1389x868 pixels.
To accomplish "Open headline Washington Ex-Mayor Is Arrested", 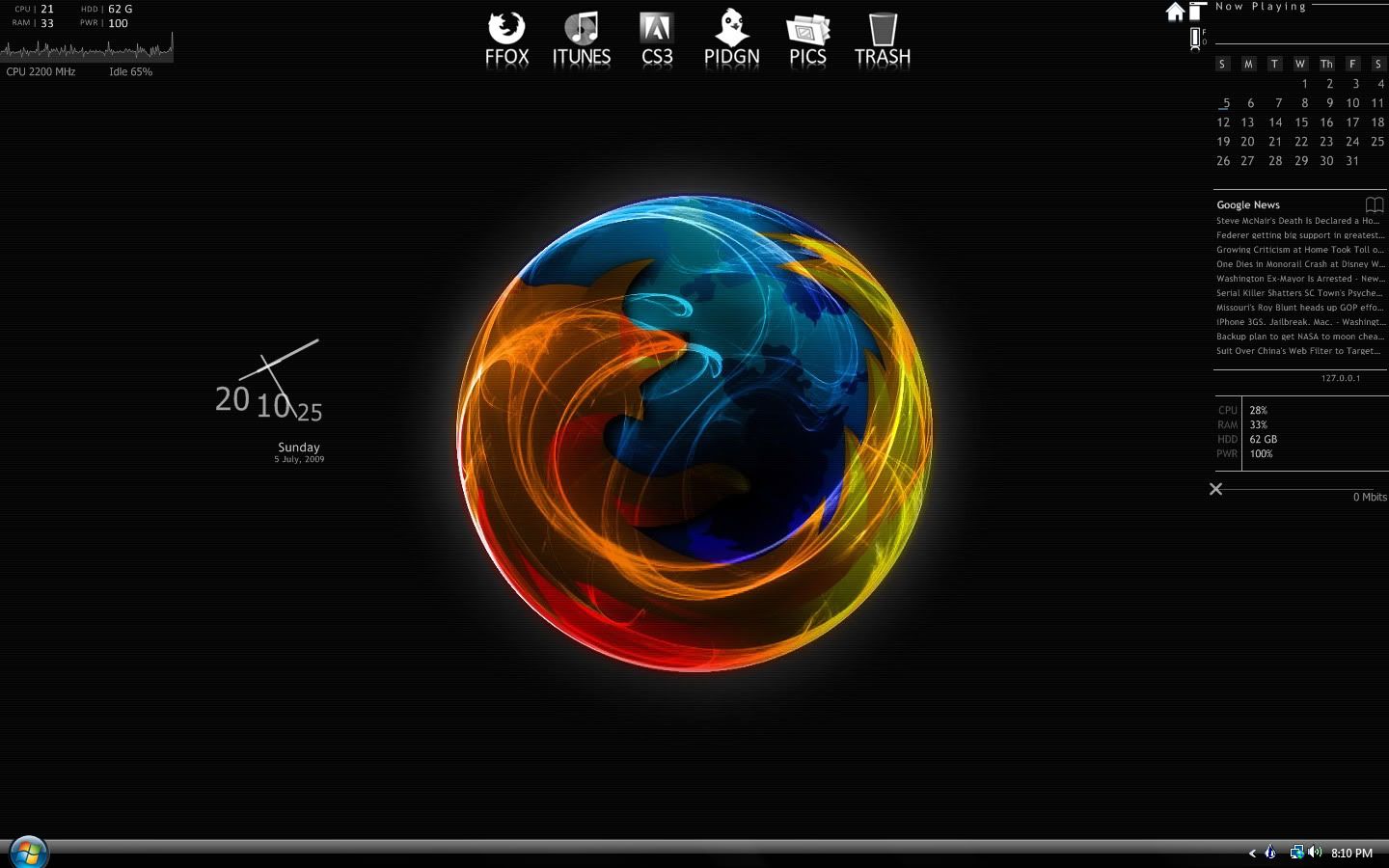I will tap(1299, 279).
